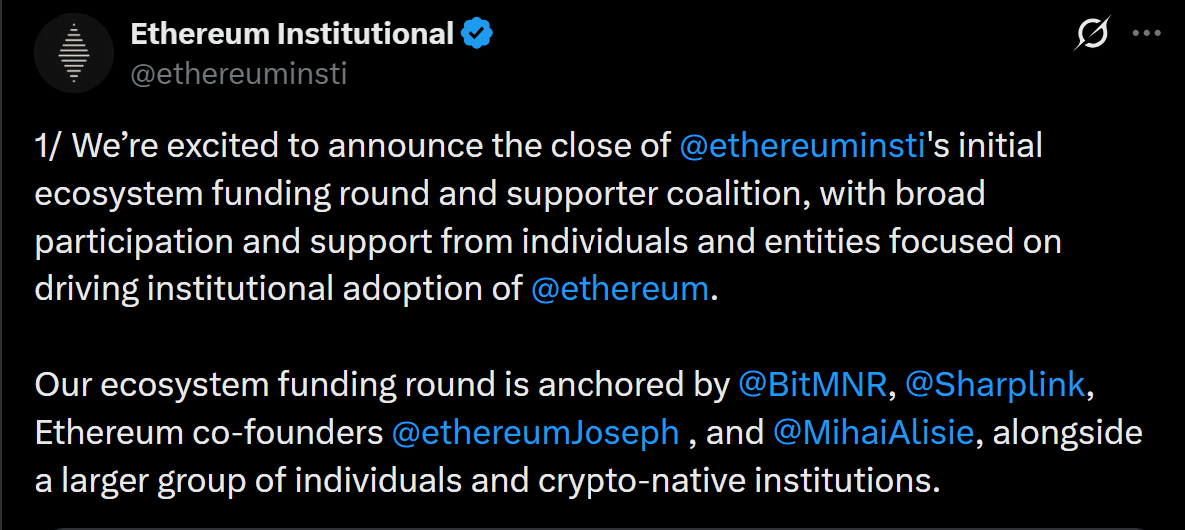The image size is (1185, 530).
Task: Open the @Sharplink mention link
Action: tap(995, 386)
